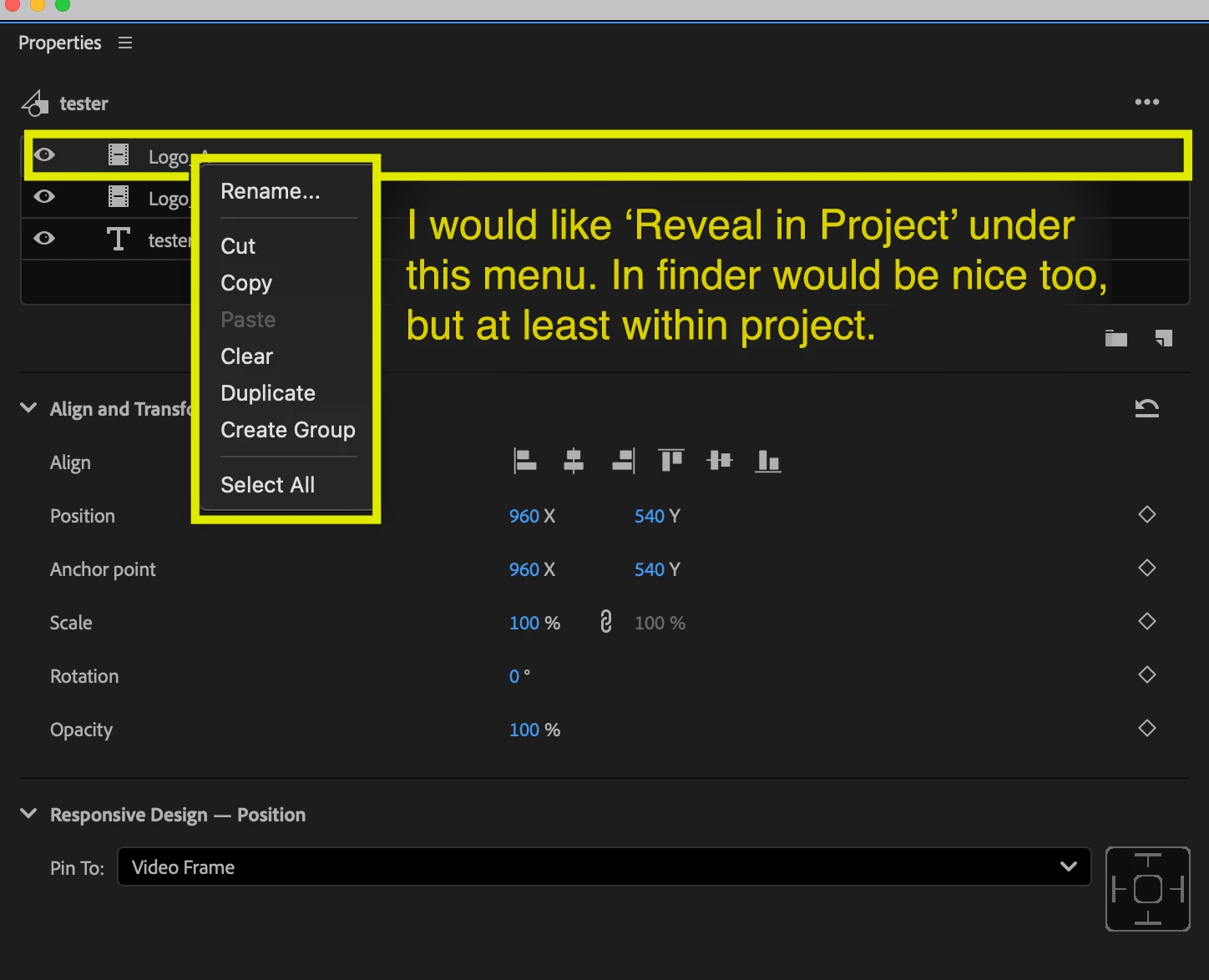This screenshot has height=980, width=1209.
Task: Toggle visibility of the tester text layer
Action: [44, 238]
